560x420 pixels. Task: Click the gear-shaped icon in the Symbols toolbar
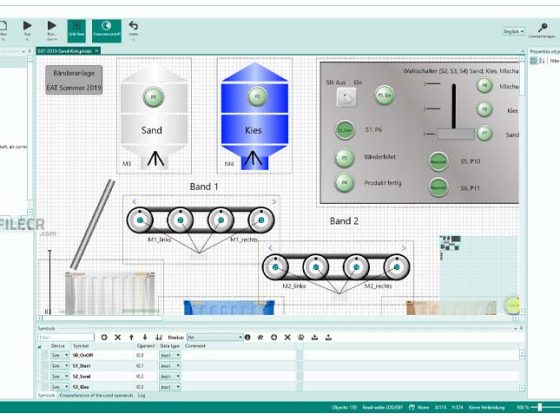301,337
